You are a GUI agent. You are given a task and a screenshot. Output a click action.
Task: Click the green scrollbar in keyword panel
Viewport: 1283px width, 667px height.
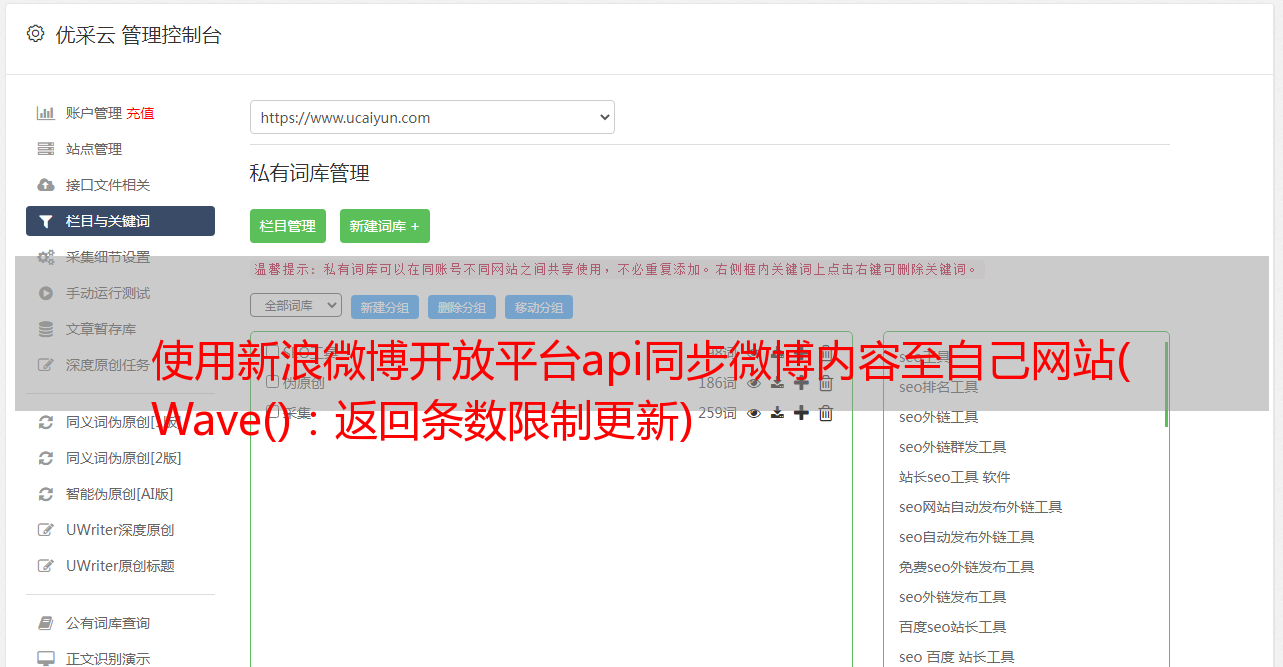click(x=1166, y=384)
